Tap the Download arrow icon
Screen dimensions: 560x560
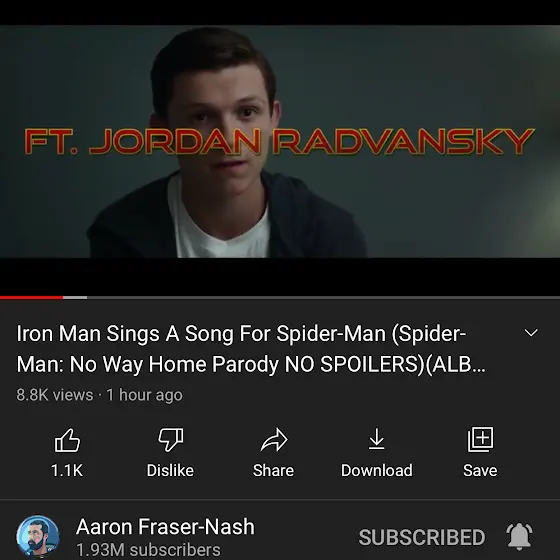(376, 439)
